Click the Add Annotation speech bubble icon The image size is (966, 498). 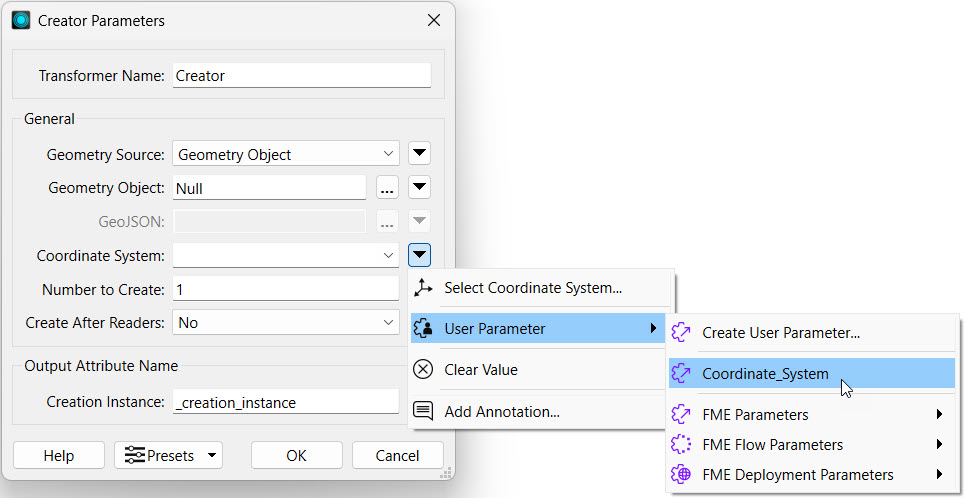[x=424, y=411]
